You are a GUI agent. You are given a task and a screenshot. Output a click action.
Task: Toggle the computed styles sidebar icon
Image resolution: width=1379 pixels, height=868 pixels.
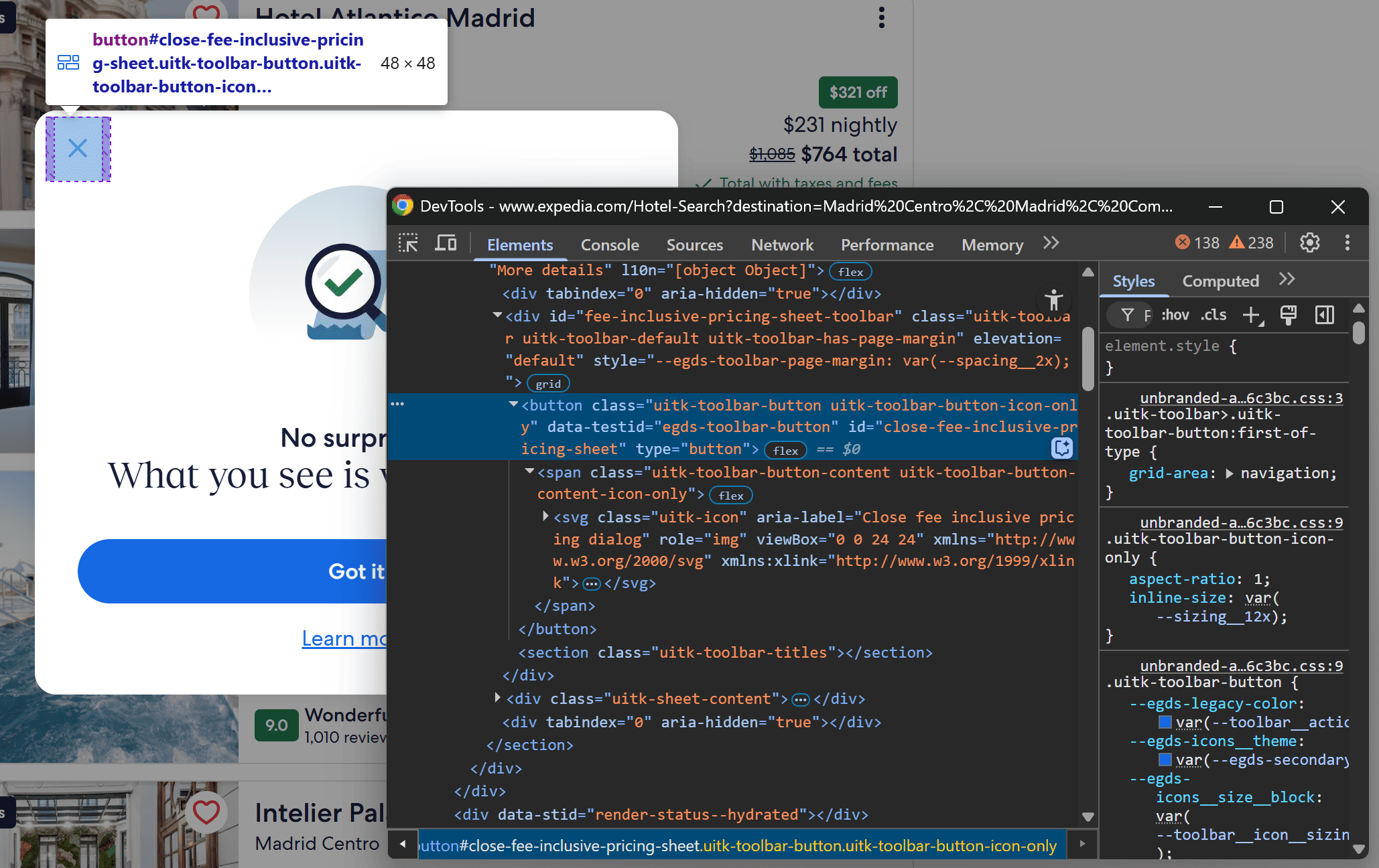(x=1325, y=315)
